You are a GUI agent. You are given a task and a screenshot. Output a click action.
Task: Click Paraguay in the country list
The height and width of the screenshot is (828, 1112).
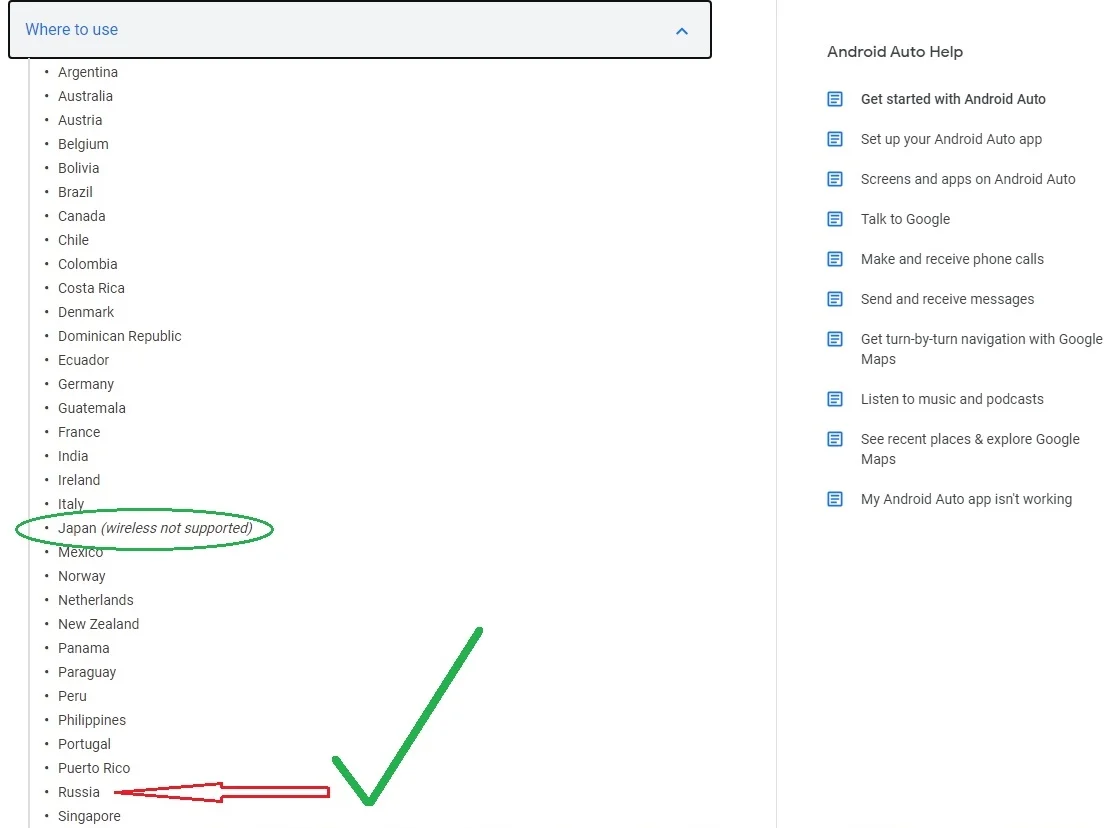(87, 673)
